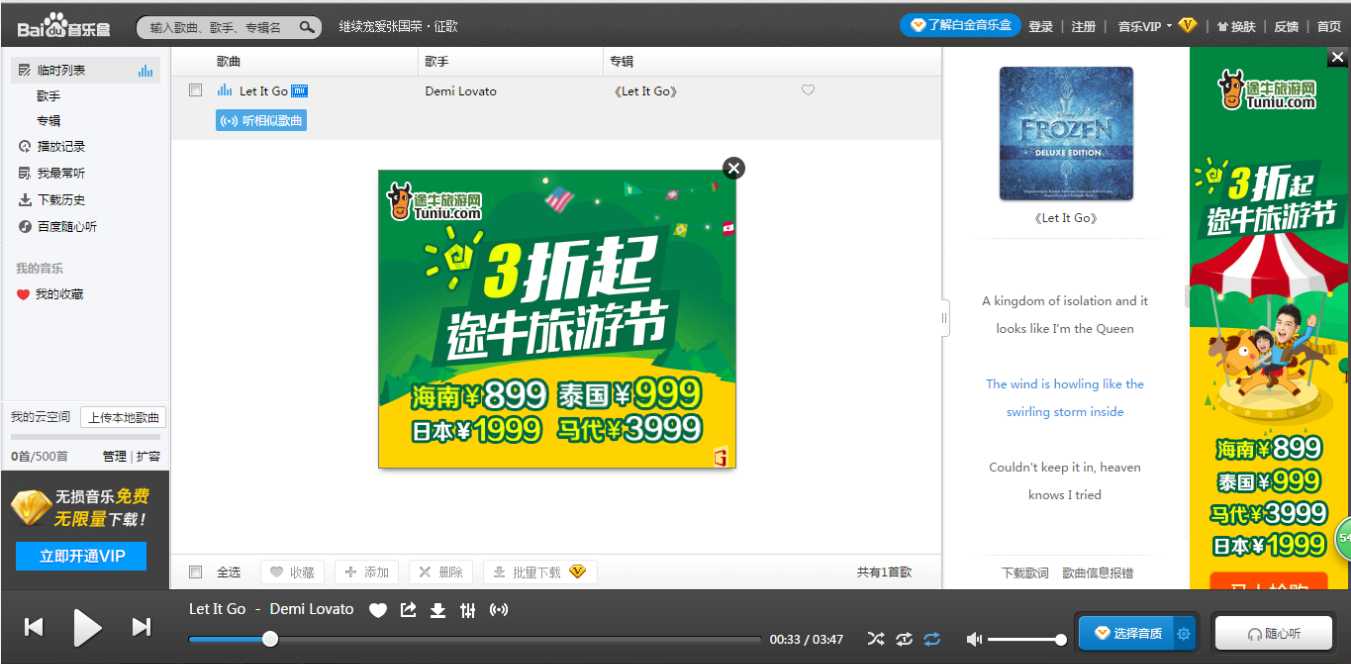This screenshot has width=1351, height=664.
Task: Open the 音乐VIP dropdown menu
Action: [1145, 27]
